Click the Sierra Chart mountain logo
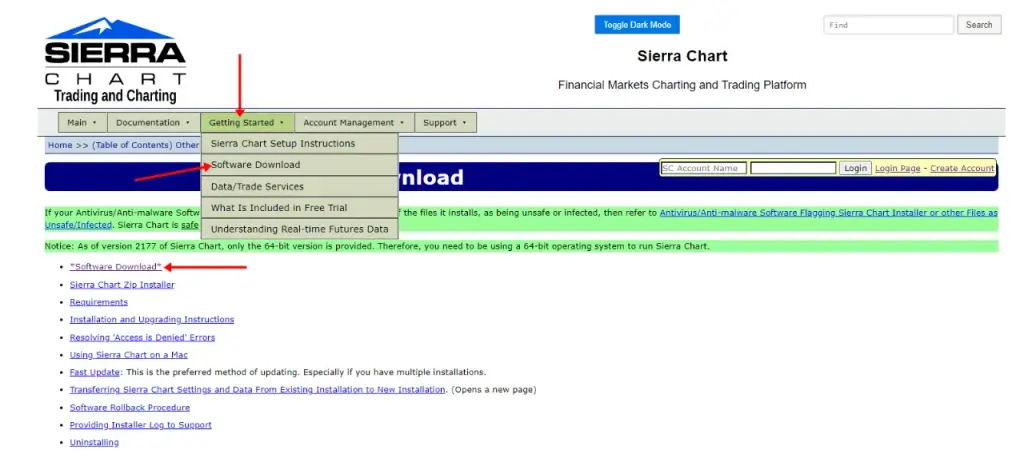The width and height of the screenshot is (1024, 470). click(x=115, y=61)
